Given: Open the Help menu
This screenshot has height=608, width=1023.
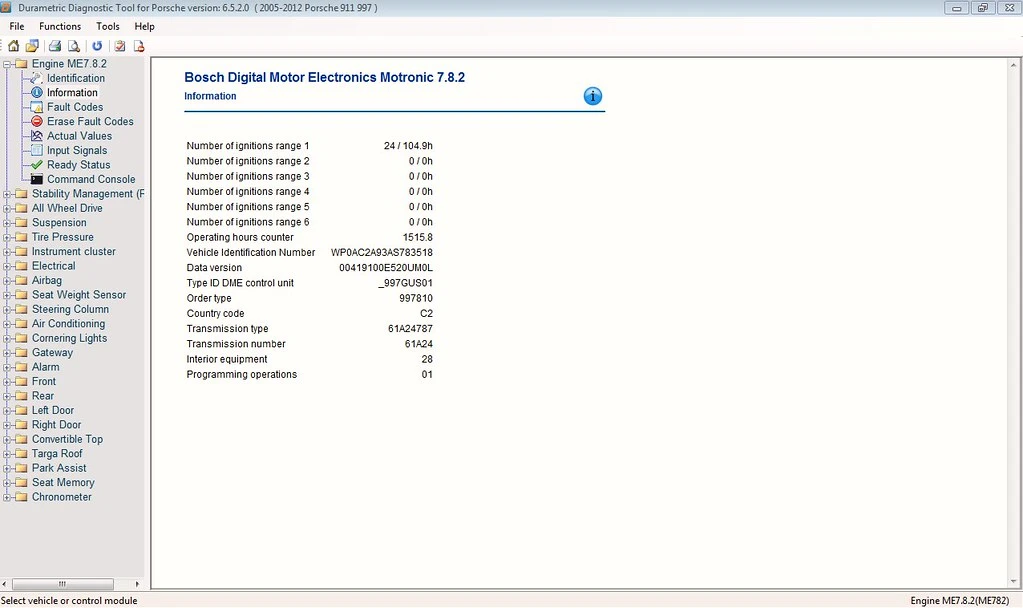Looking at the screenshot, I should point(144,26).
